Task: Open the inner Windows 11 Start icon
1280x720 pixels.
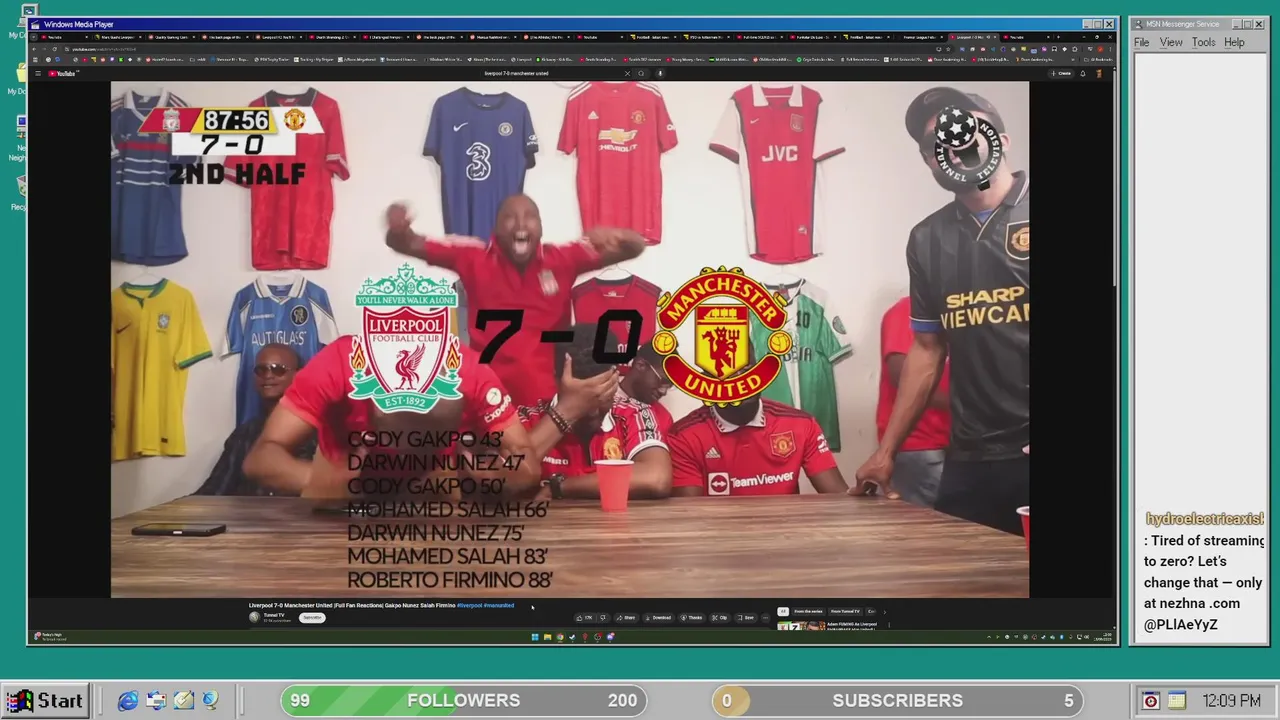Action: pos(534,637)
